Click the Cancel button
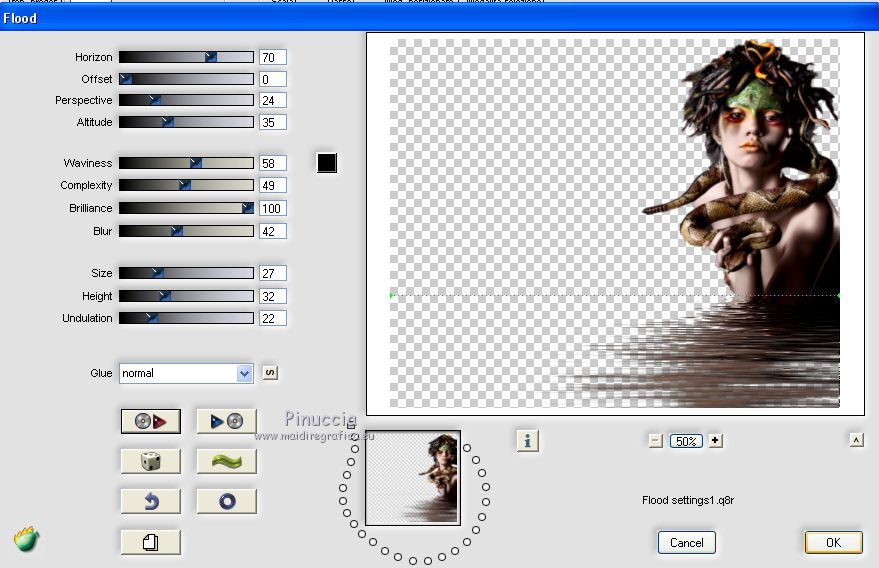 (x=687, y=542)
